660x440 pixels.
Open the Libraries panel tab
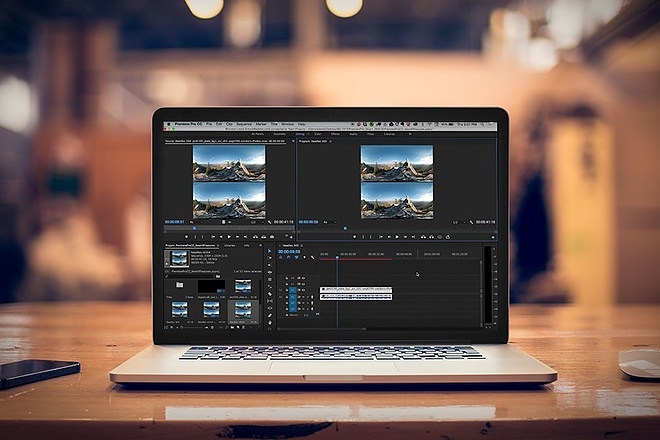(x=229, y=245)
